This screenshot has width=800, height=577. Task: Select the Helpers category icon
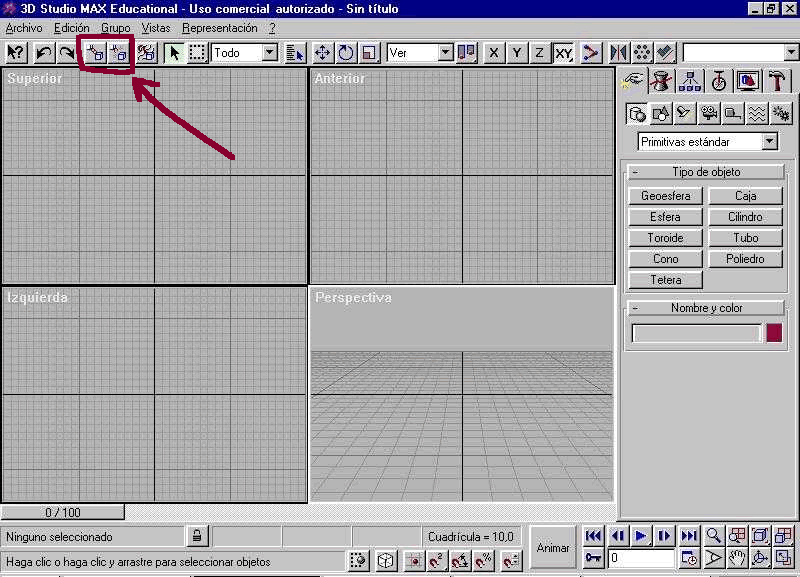pyautogui.click(x=733, y=114)
